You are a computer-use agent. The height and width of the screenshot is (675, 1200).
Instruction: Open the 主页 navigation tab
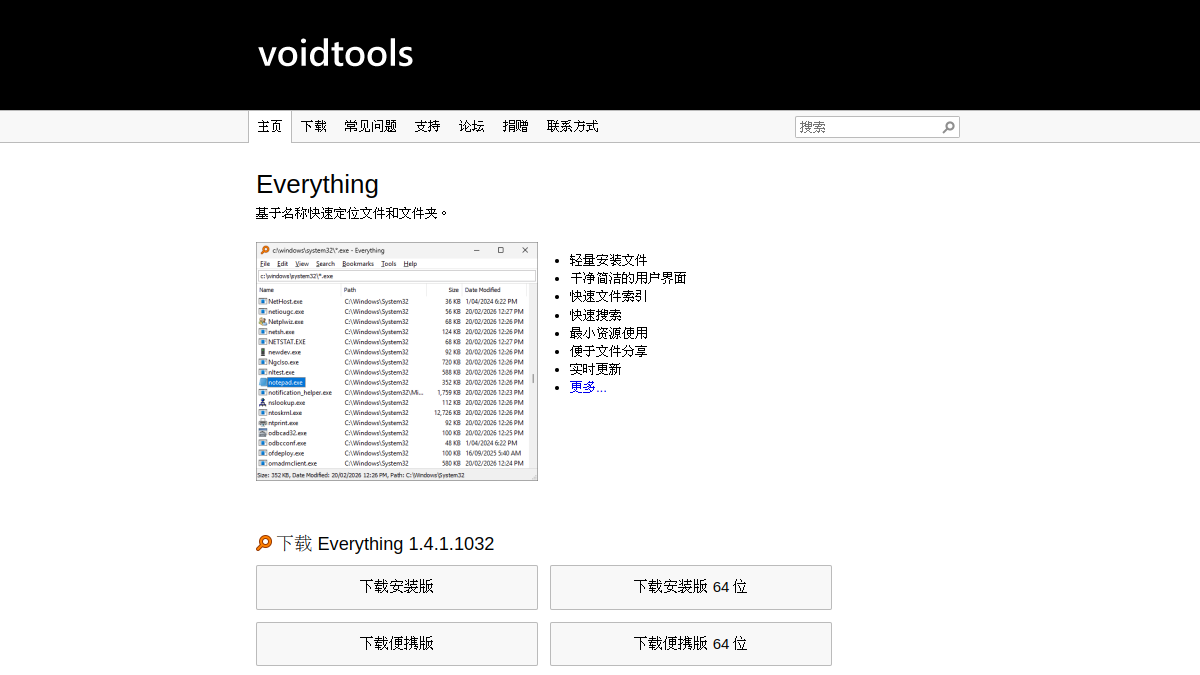point(270,126)
